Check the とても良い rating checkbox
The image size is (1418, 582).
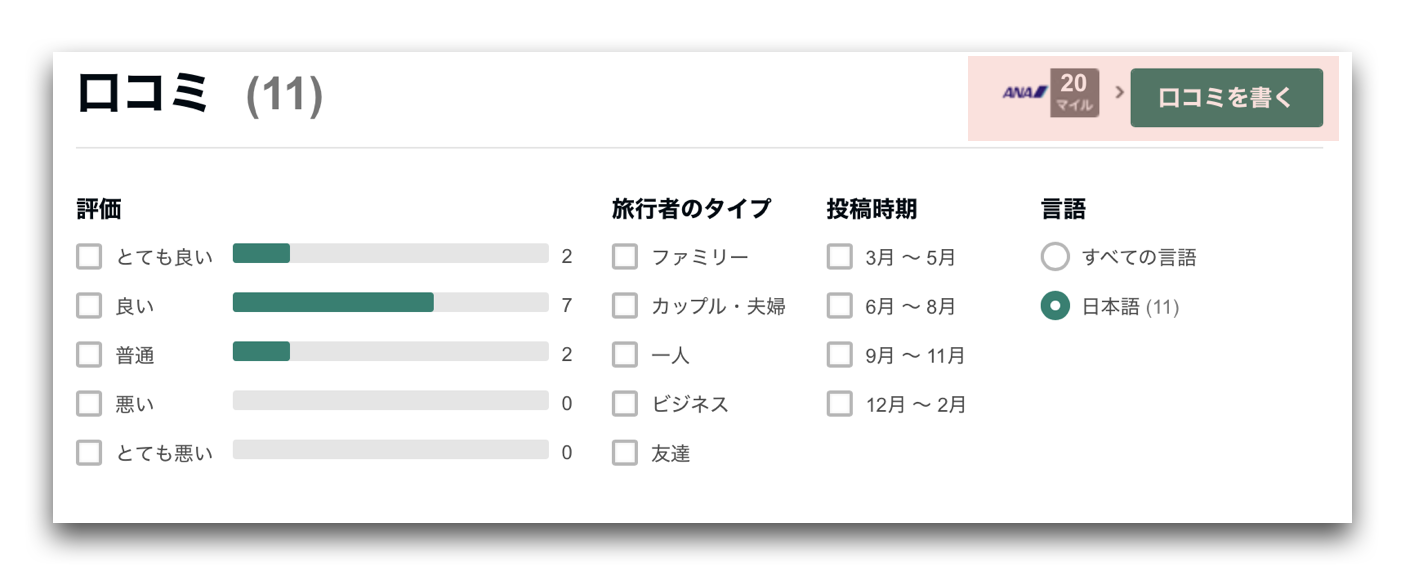(x=89, y=257)
